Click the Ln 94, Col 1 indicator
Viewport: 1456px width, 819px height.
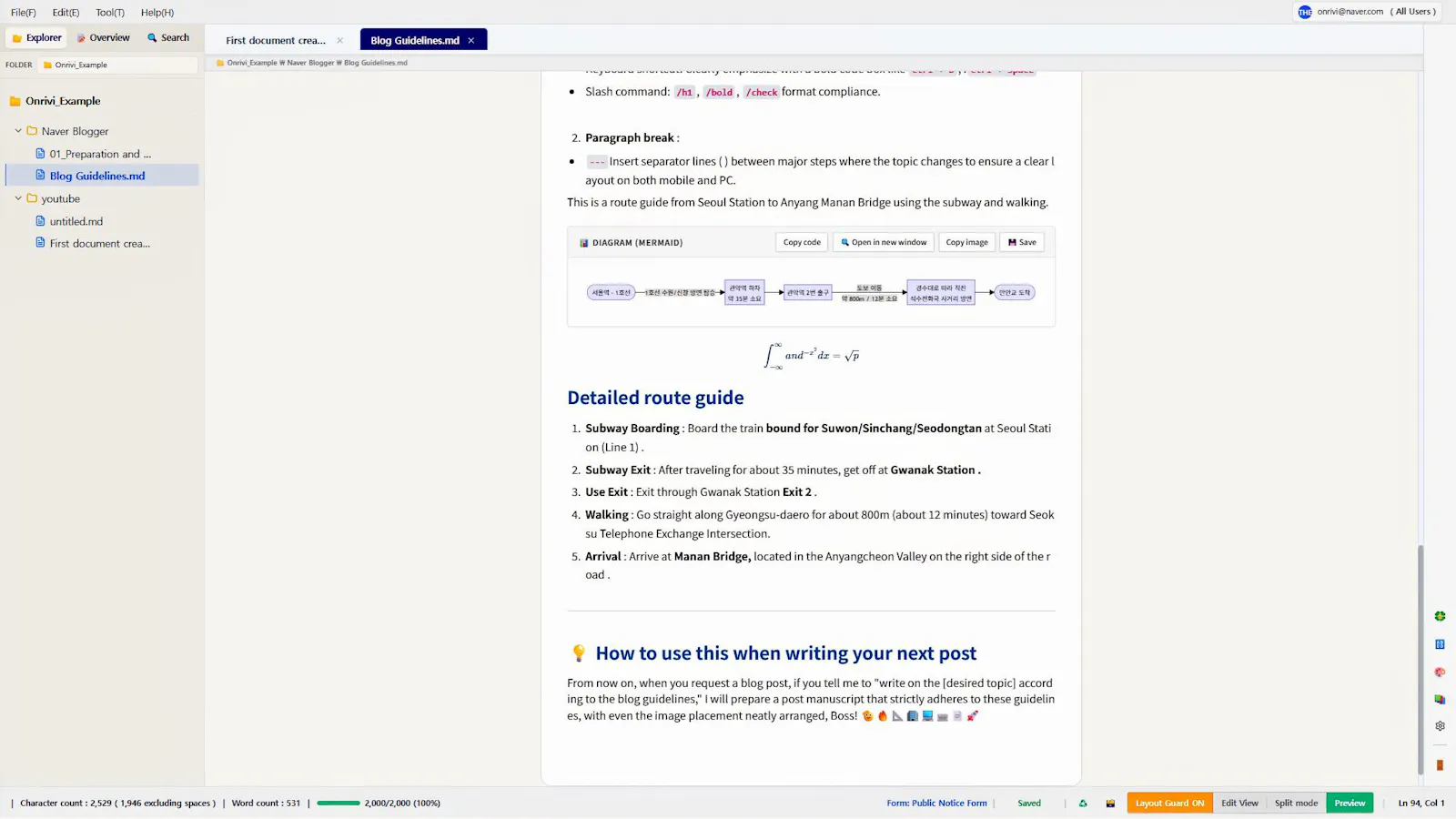tap(1421, 803)
